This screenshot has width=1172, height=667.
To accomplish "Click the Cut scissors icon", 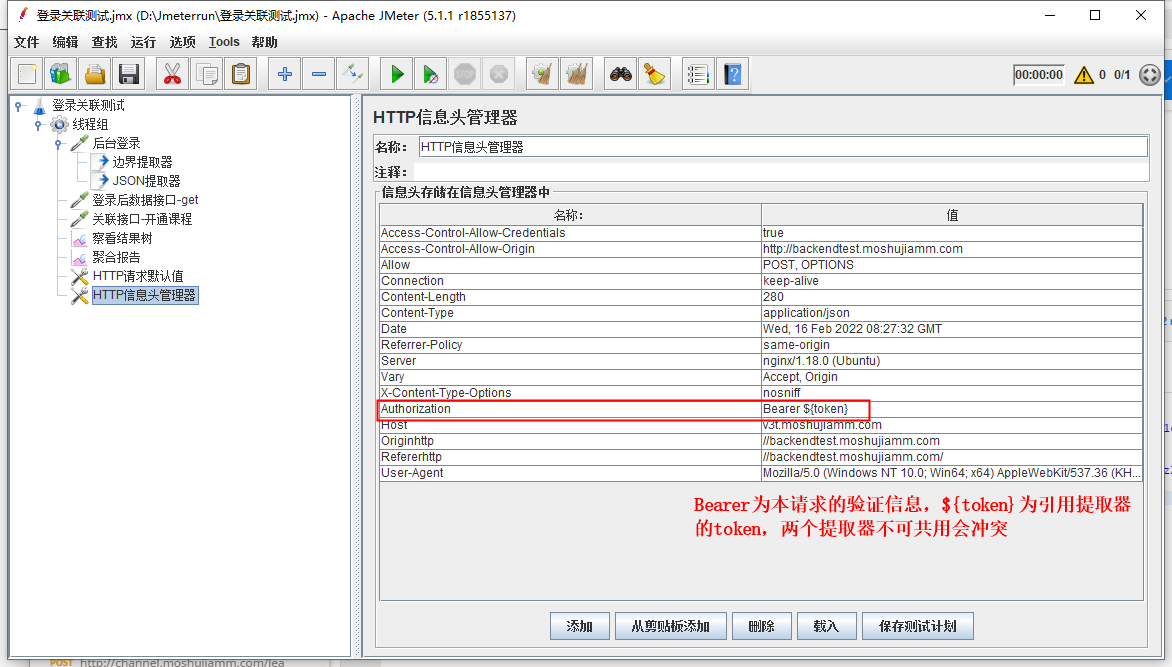I will point(172,74).
